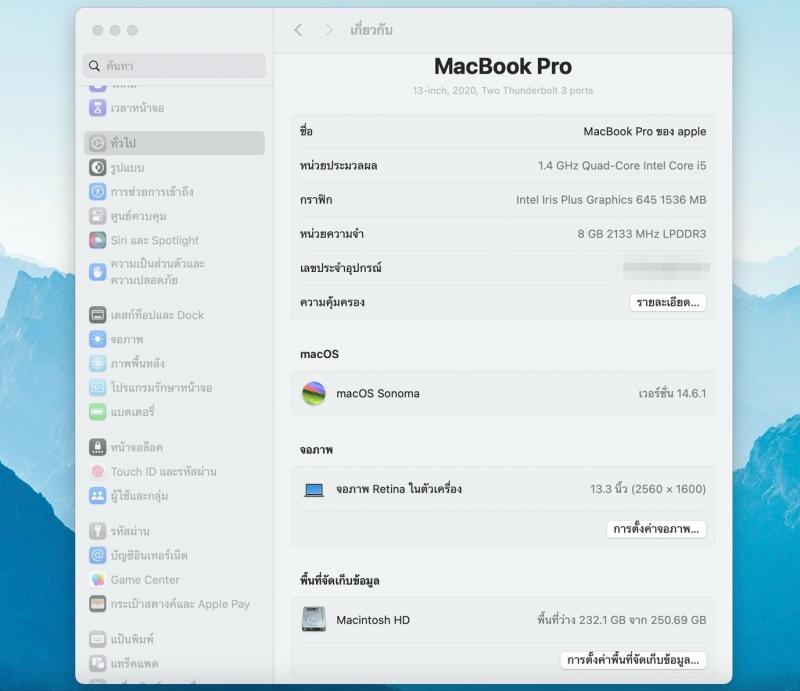Open Control Center (ศูนย์ควบคุม) icon
Image resolution: width=800 pixels, height=691 pixels.
[x=97, y=216]
